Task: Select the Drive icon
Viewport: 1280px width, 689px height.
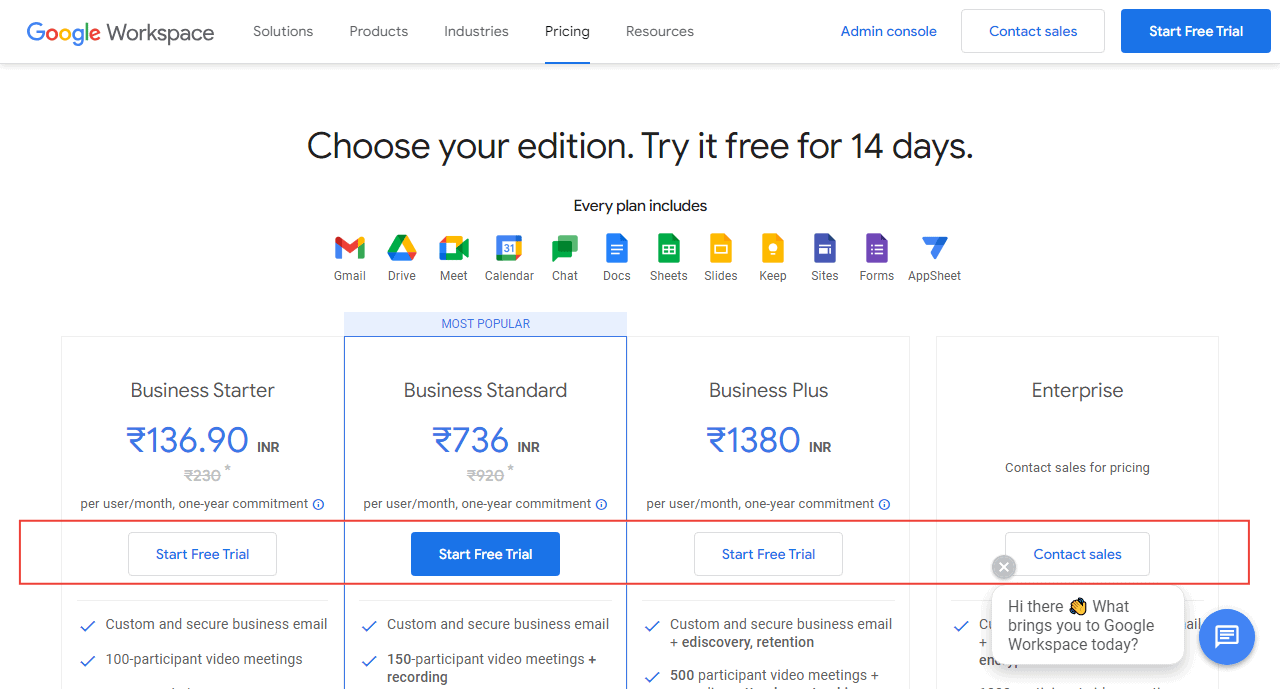Action: 401,250
